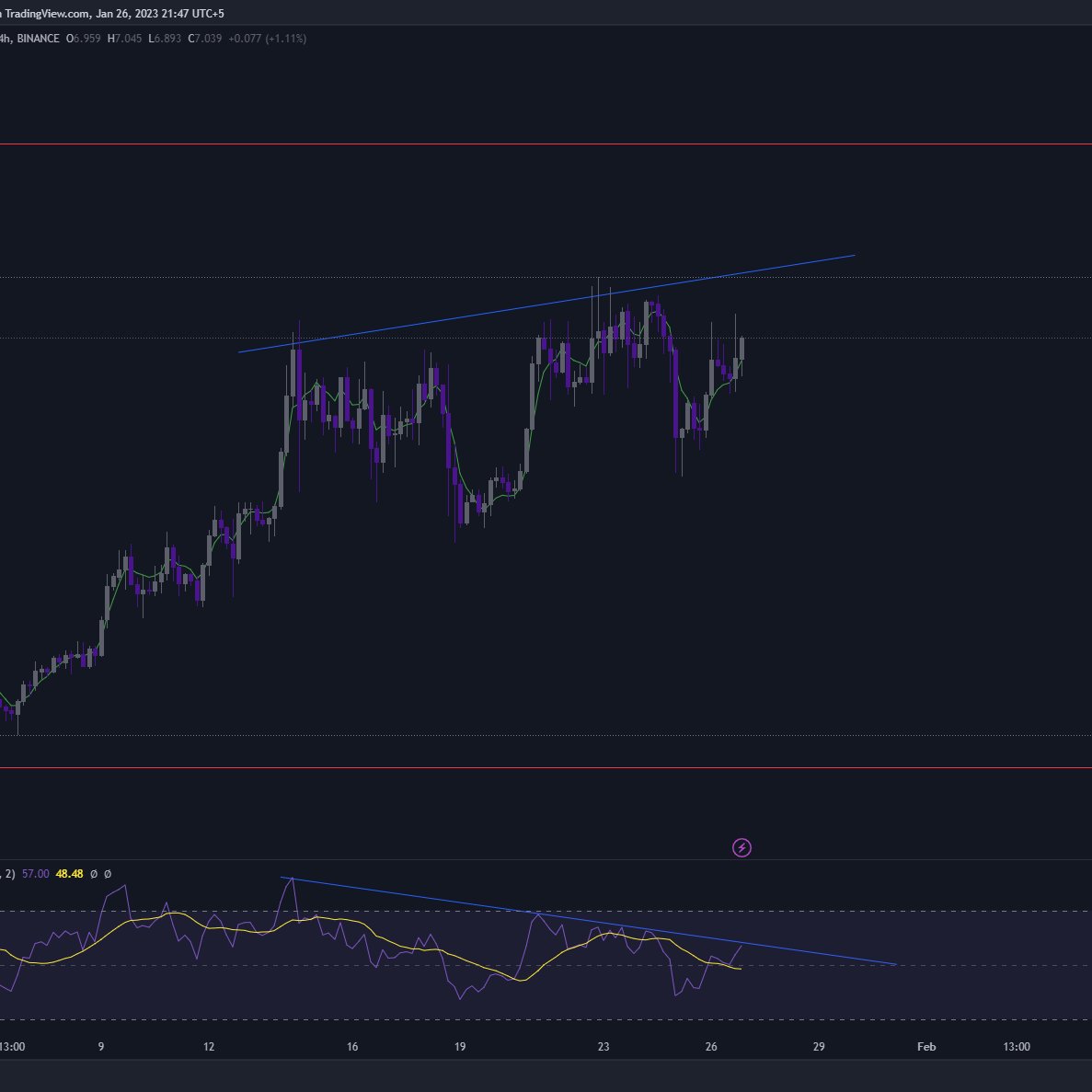The image size is (1092, 1092).
Task: Click the high price value 7.045
Action: point(128,39)
